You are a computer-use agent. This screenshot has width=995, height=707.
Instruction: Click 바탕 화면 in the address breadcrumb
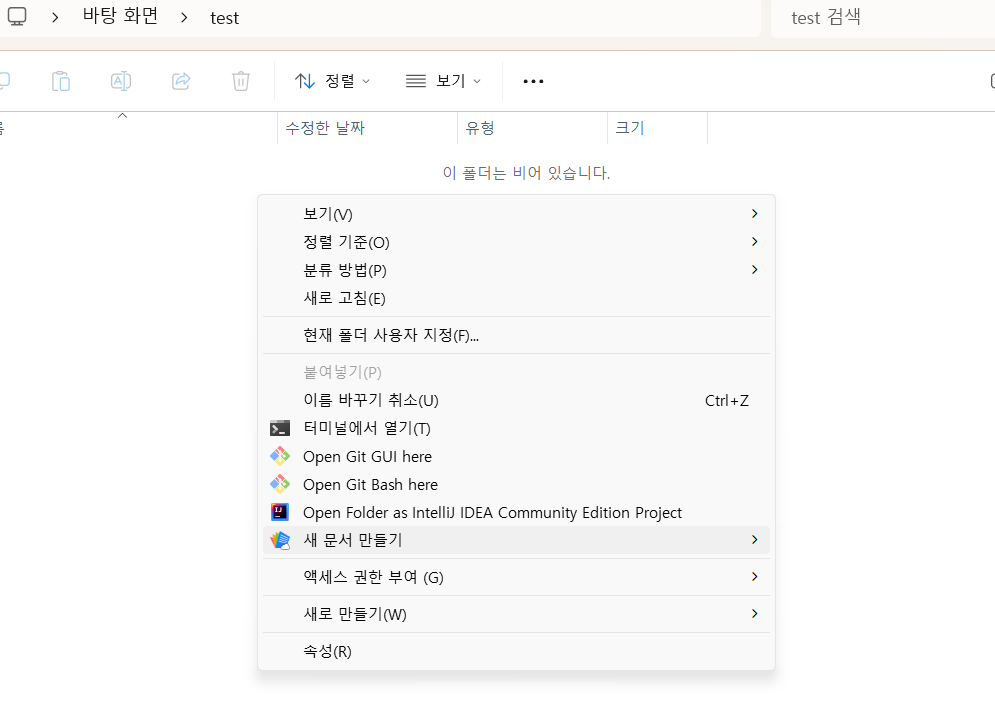coord(121,16)
